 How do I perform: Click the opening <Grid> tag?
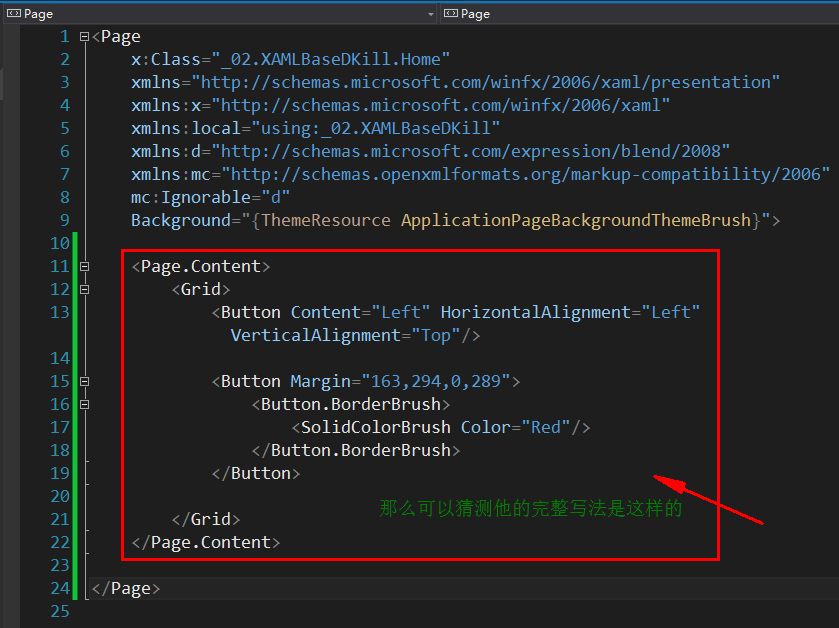pyautogui.click(x=201, y=289)
